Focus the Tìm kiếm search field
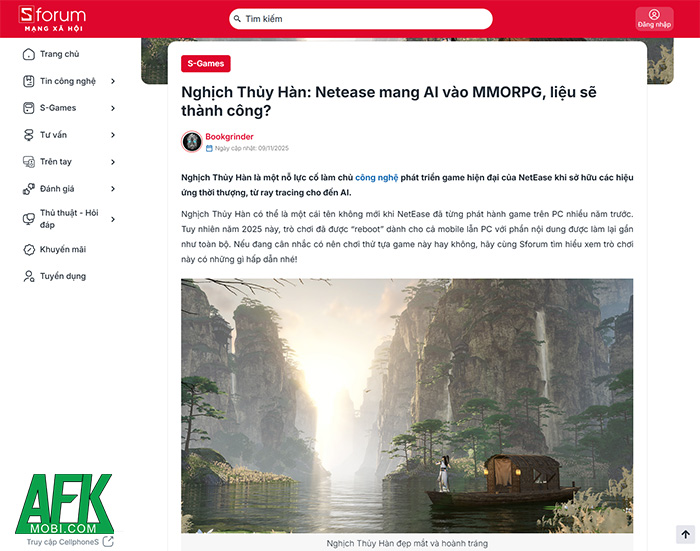The image size is (700, 551). (x=361, y=19)
